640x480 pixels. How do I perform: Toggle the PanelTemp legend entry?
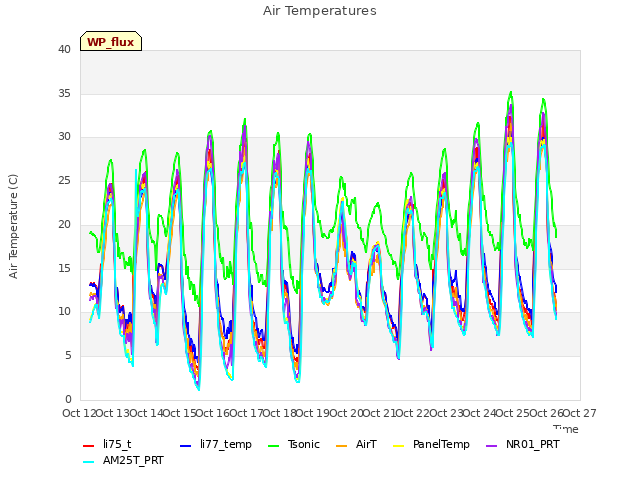click(431, 444)
